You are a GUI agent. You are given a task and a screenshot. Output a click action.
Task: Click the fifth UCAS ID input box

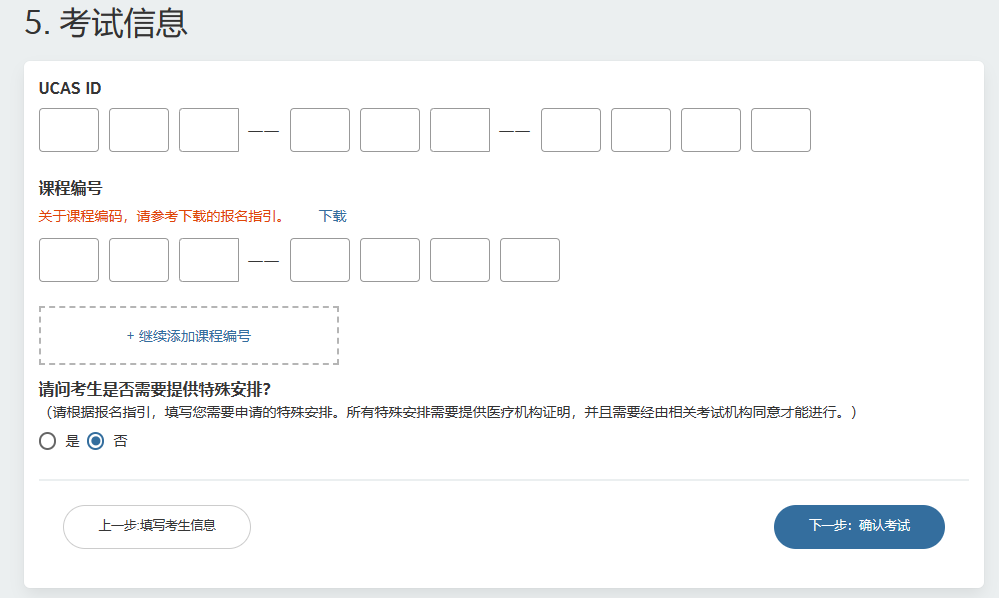click(x=389, y=130)
